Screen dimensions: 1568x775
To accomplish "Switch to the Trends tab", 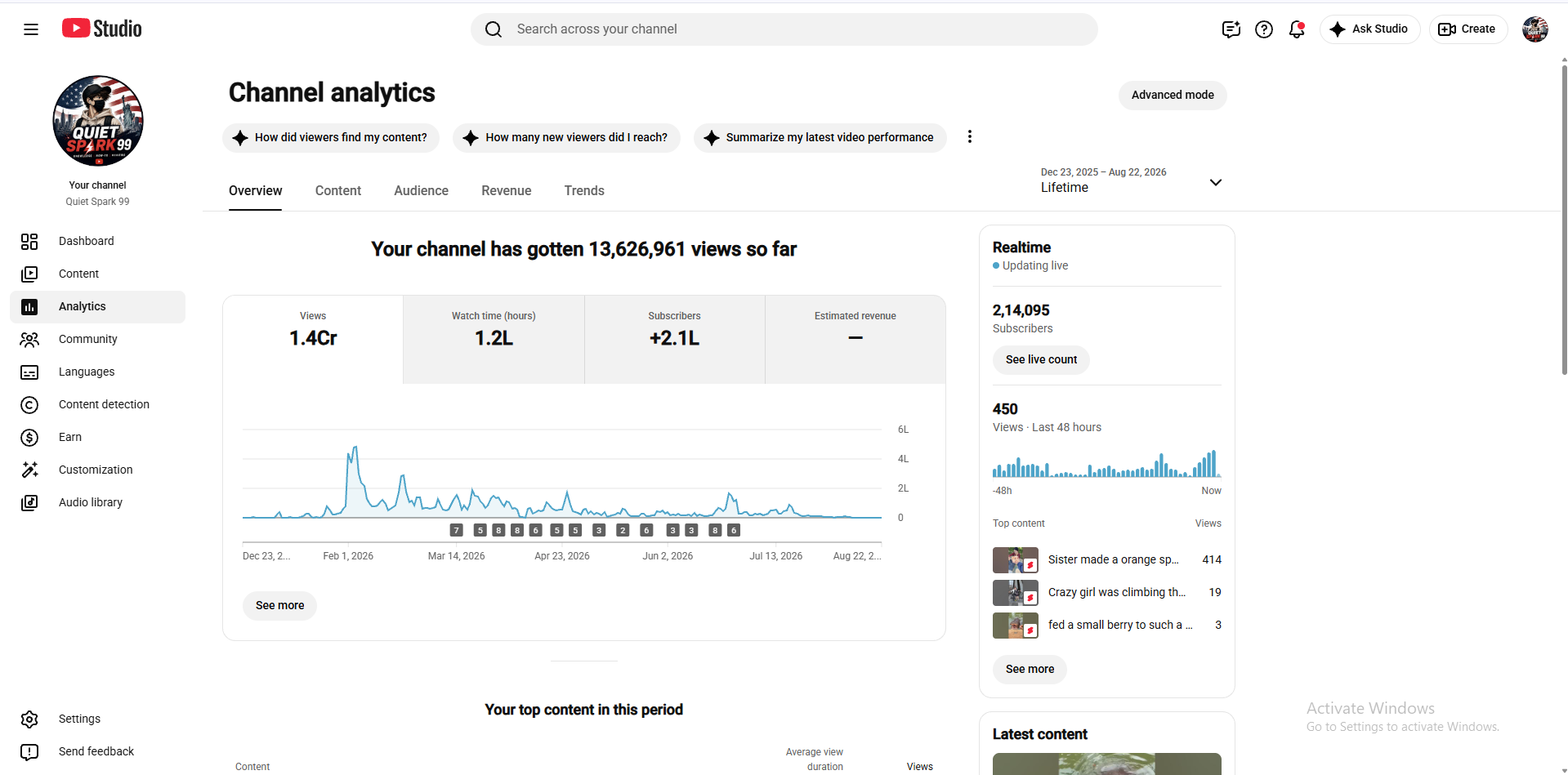I will [x=584, y=190].
